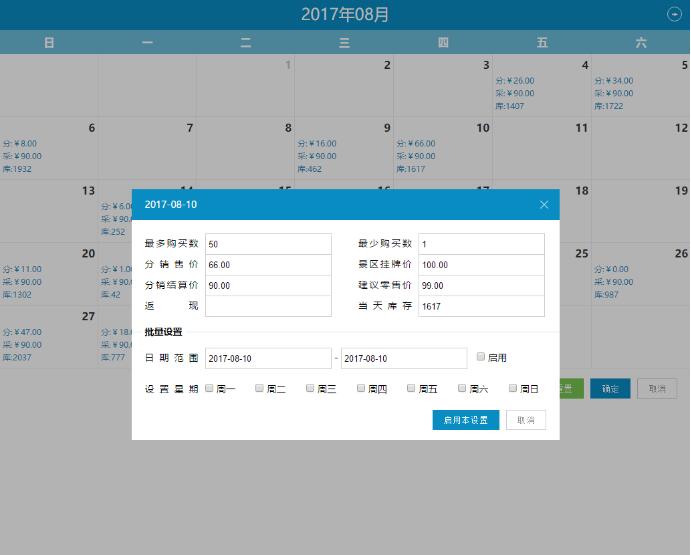
Task: Click the 启用本设置 button
Action: (466, 420)
